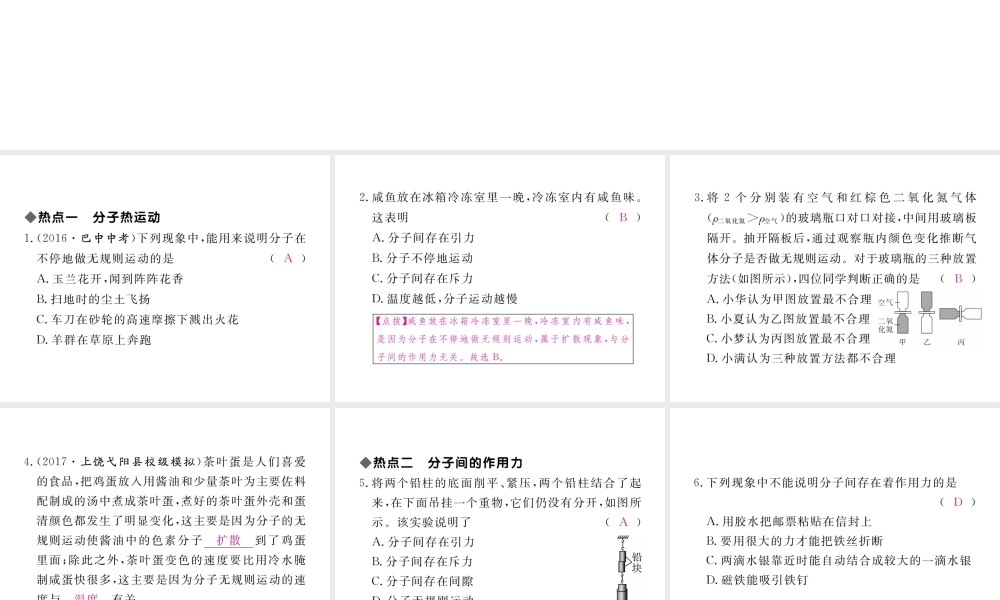Image resolution: width=1000 pixels, height=600 pixels.
Task: Click answer D in question 6 brackets
Action: click(958, 502)
